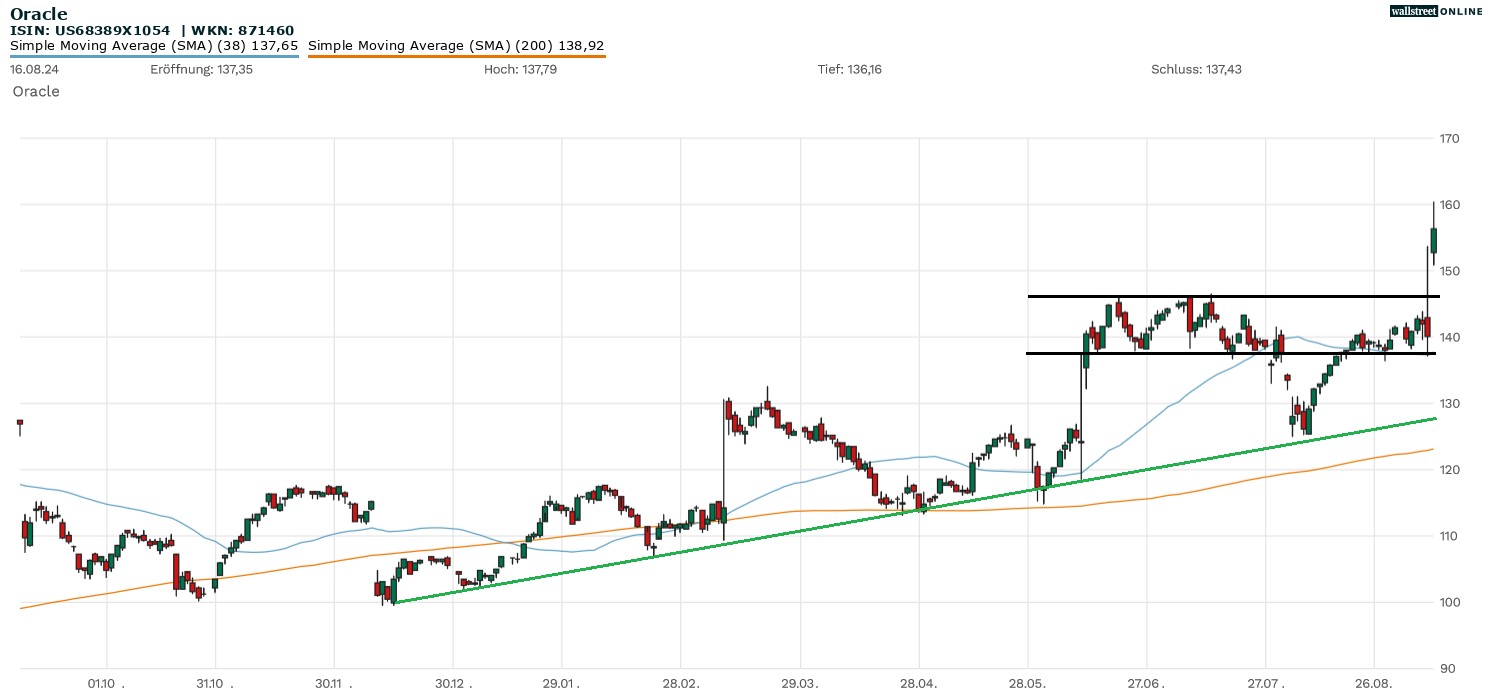
Task: Click the green ascending trend line
Action: [x=915, y=510]
